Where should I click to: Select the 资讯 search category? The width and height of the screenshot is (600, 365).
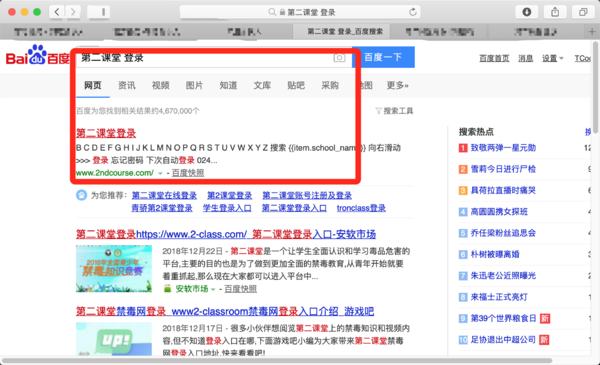(x=127, y=85)
